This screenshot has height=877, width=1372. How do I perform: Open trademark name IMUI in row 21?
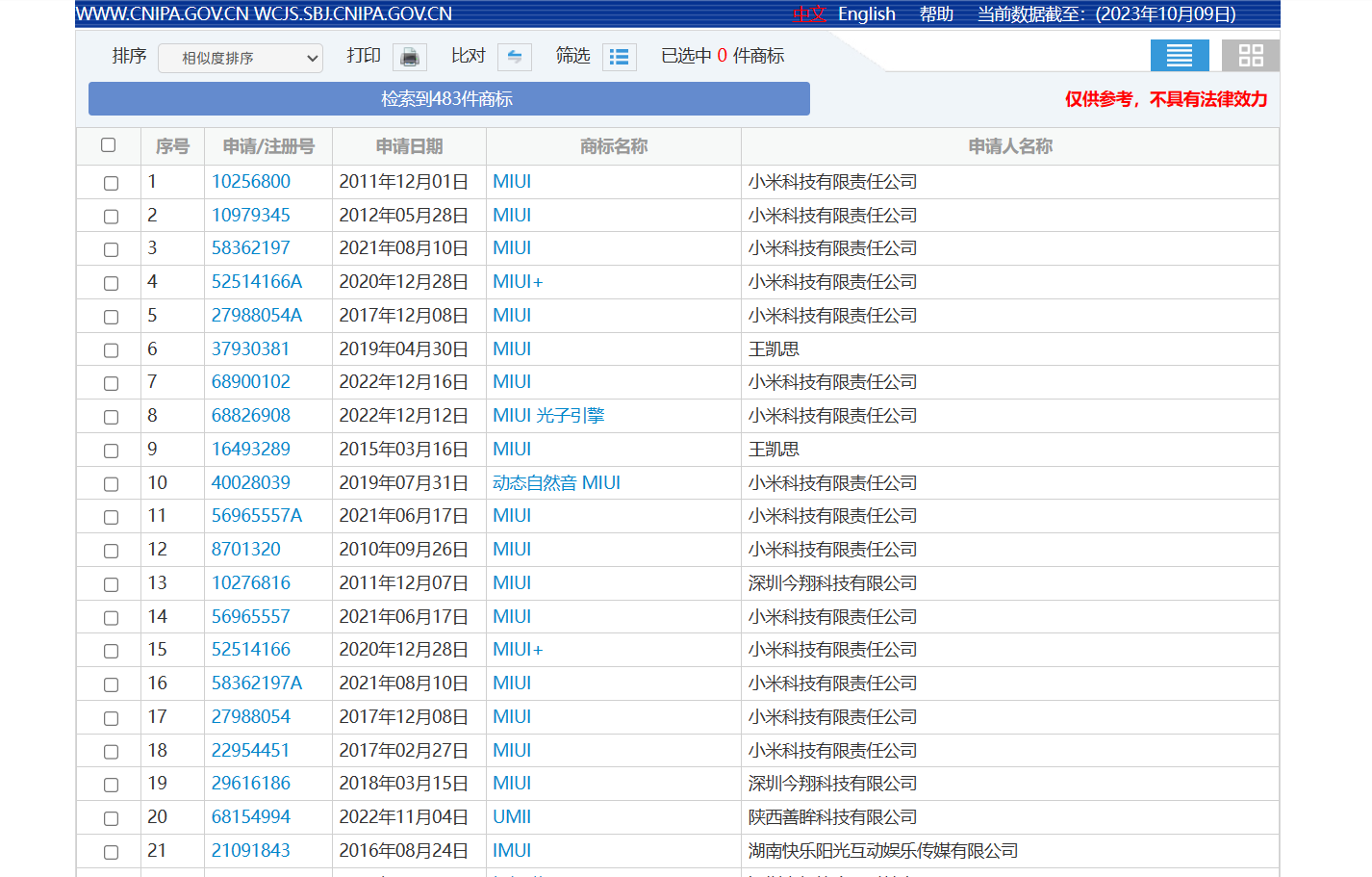click(512, 851)
